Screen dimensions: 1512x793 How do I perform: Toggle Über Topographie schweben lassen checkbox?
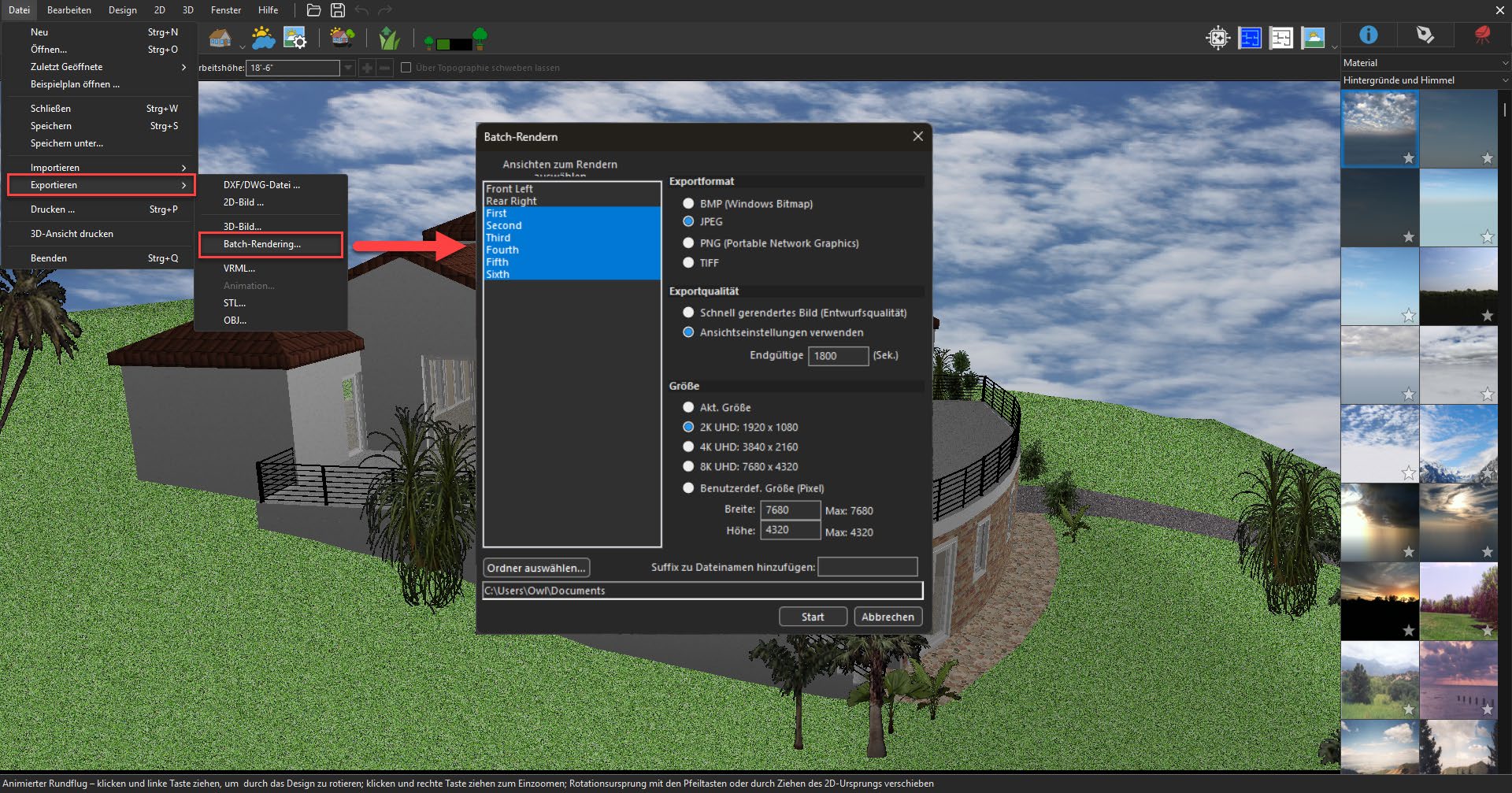[x=406, y=68]
